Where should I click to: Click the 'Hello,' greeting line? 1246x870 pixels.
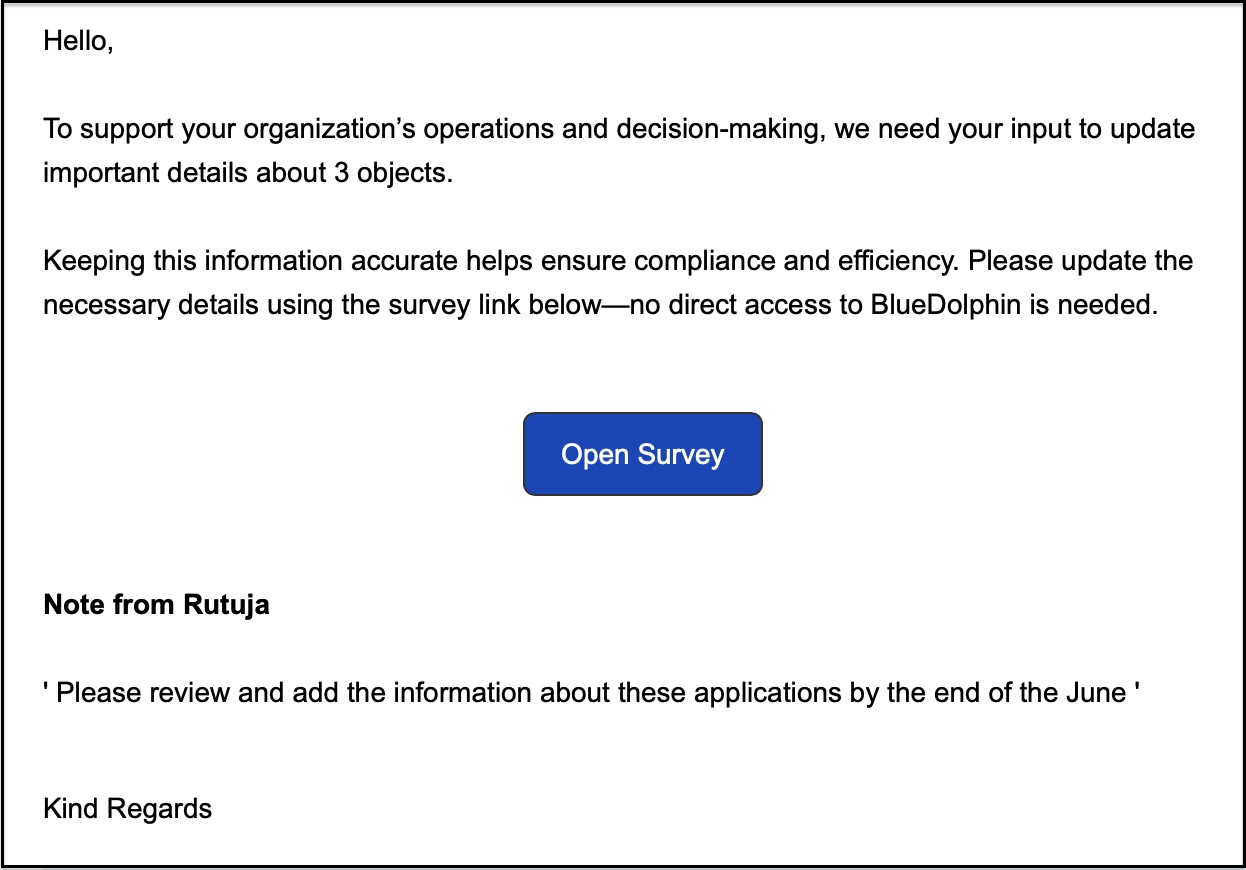click(x=78, y=43)
